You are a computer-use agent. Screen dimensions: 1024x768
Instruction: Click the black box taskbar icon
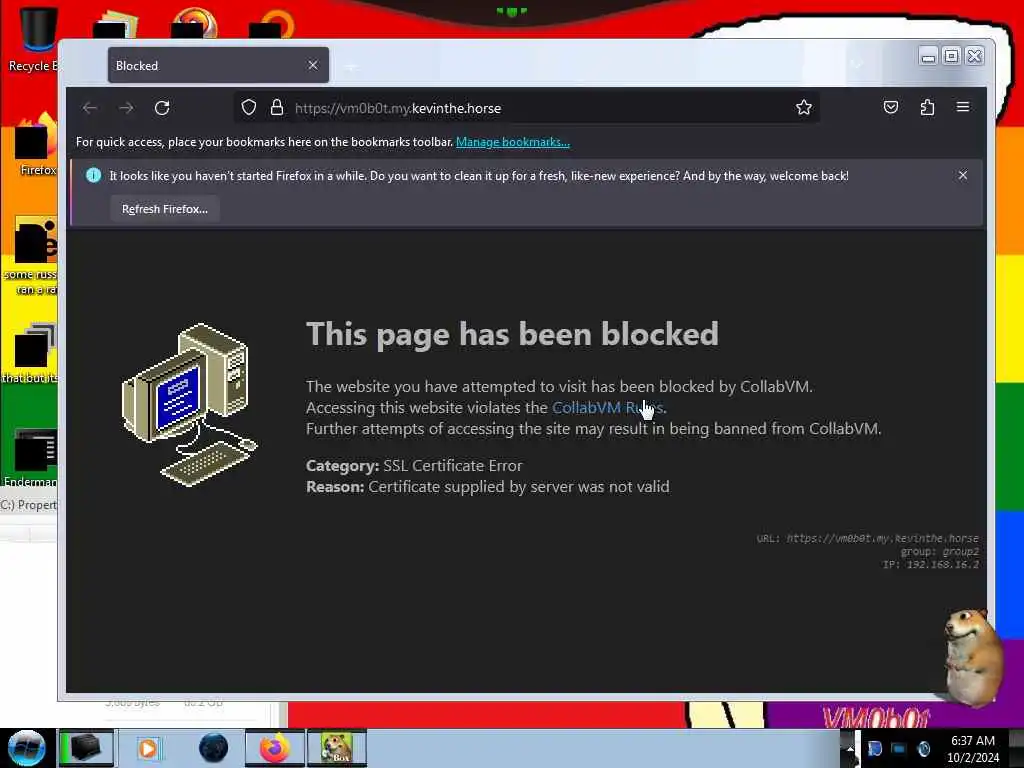point(86,748)
